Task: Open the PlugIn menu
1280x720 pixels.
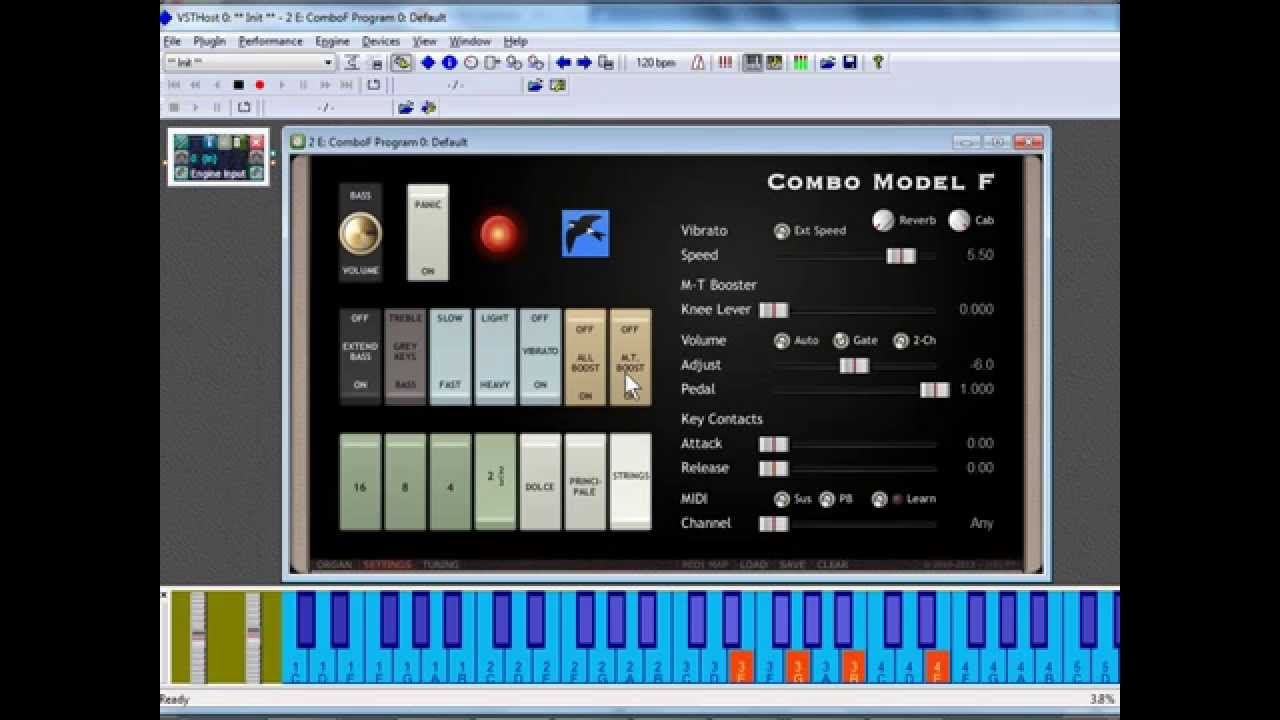Action: 210,41
